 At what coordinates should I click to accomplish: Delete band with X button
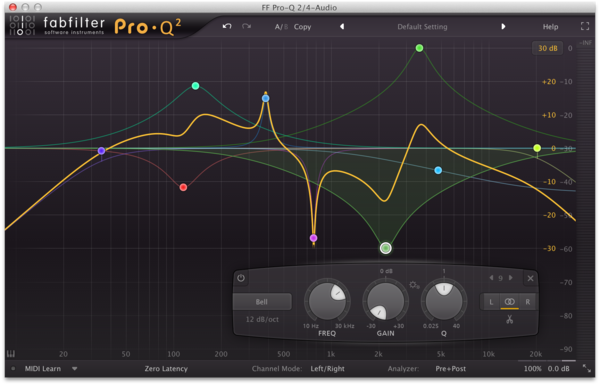[530, 278]
